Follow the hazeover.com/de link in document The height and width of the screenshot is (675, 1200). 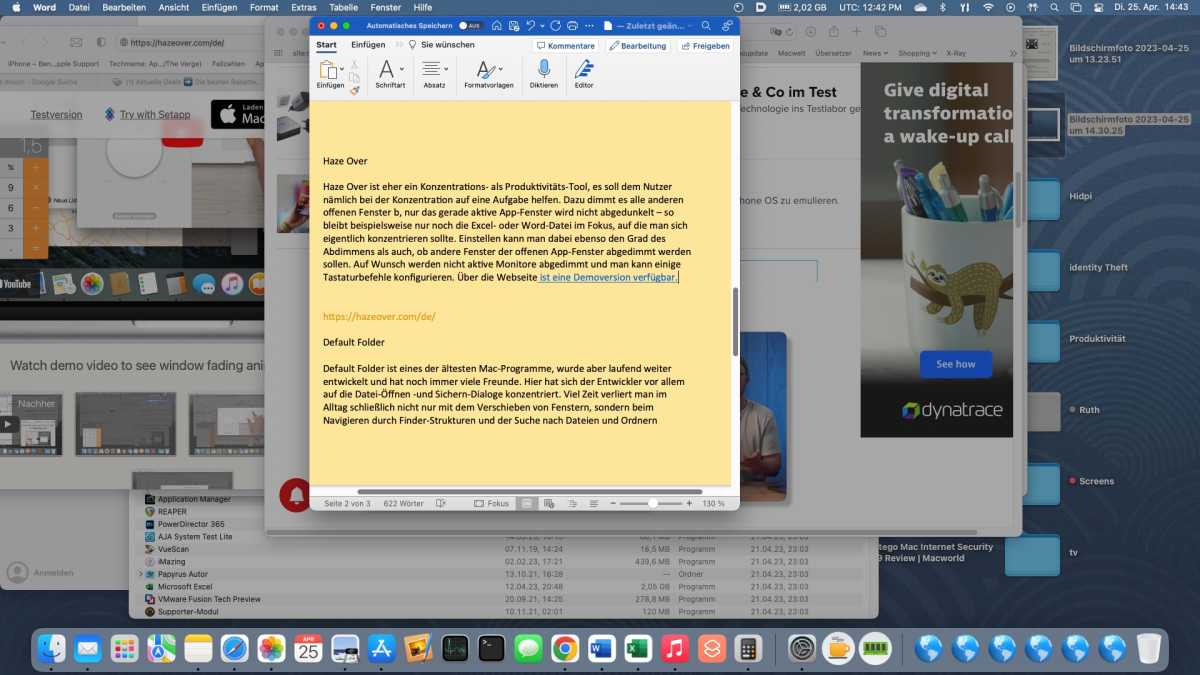(379, 317)
